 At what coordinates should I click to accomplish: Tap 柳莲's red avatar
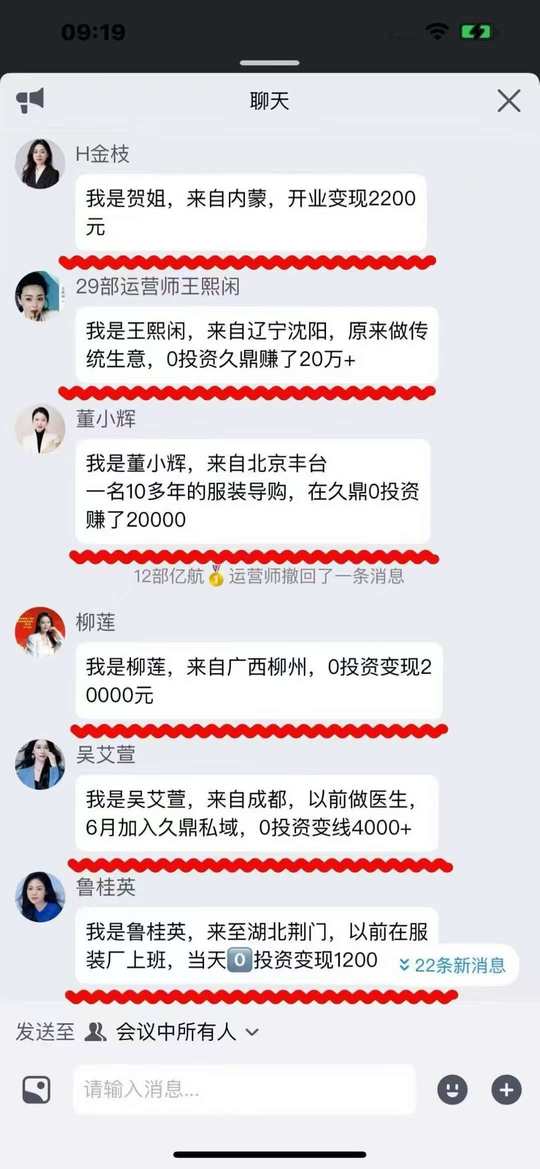[40, 631]
